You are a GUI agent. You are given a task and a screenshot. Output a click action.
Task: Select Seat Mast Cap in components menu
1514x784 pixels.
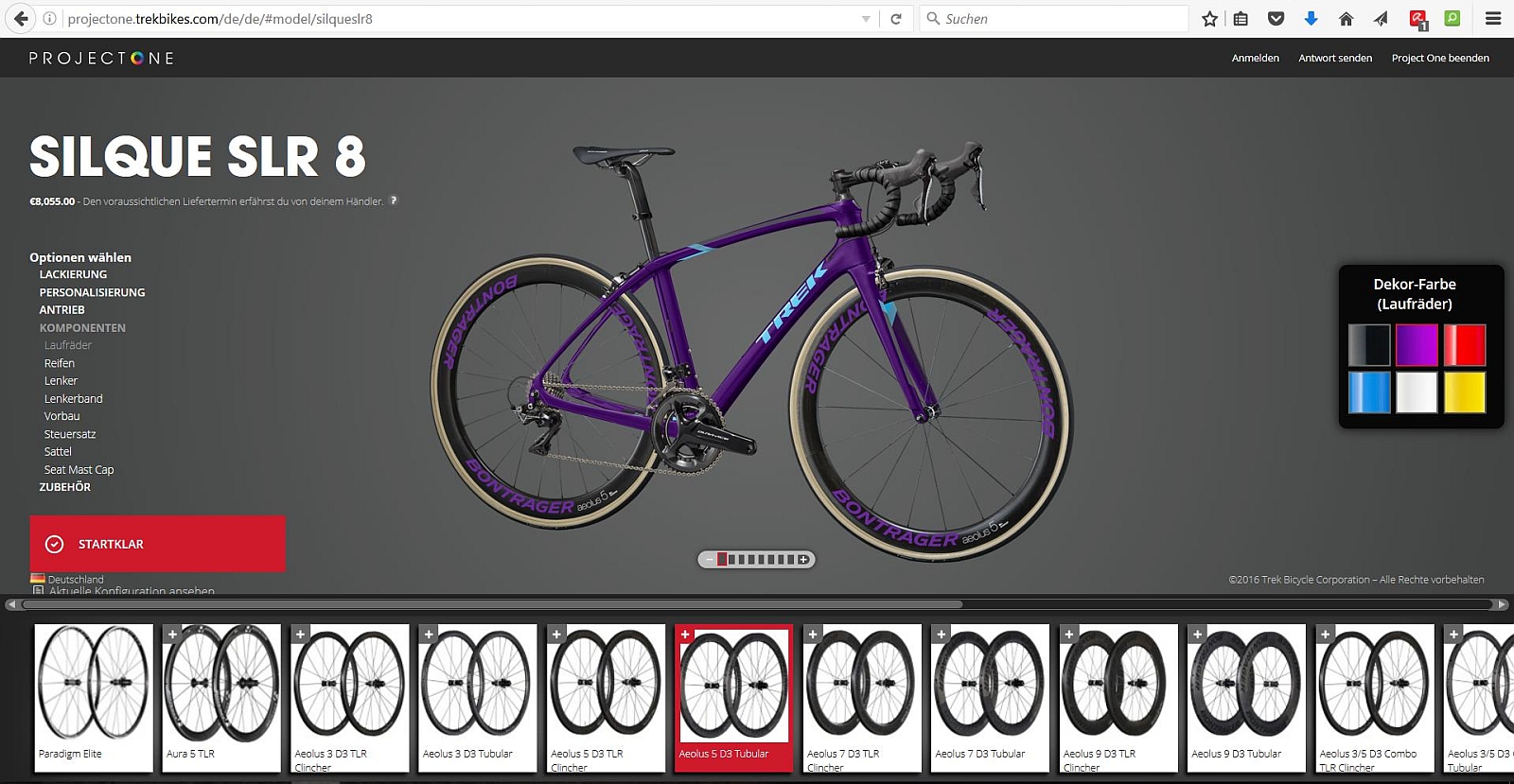79,470
